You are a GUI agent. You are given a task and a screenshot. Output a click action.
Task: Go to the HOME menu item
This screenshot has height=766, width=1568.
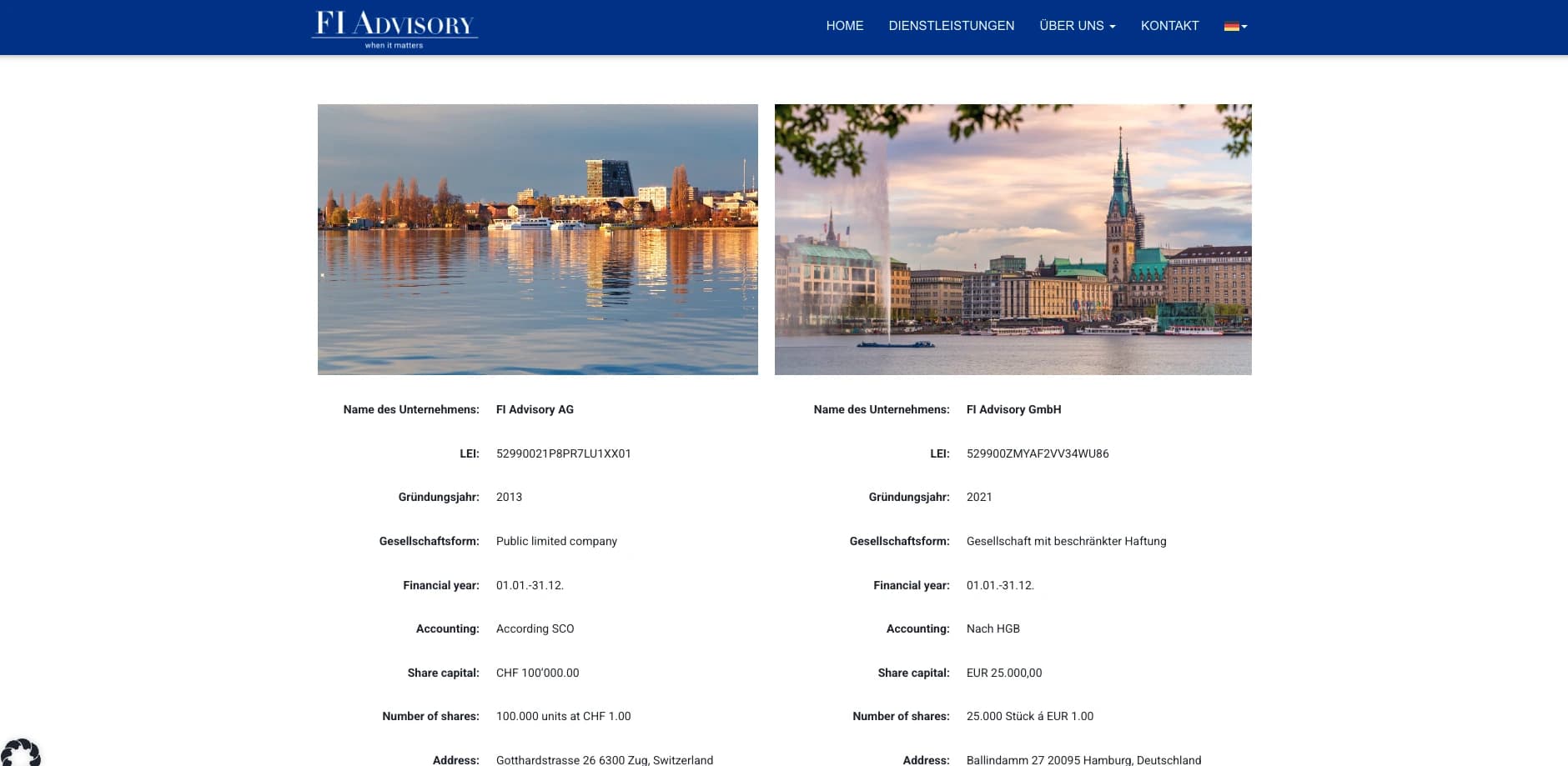(x=844, y=26)
